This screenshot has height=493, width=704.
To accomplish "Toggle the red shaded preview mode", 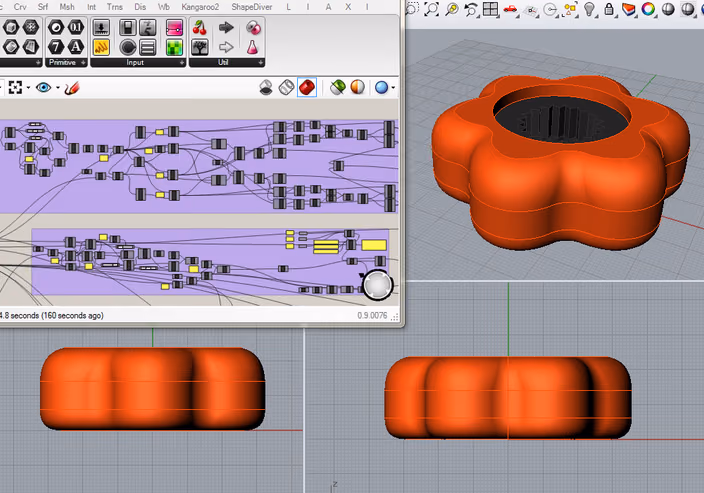I will point(307,88).
